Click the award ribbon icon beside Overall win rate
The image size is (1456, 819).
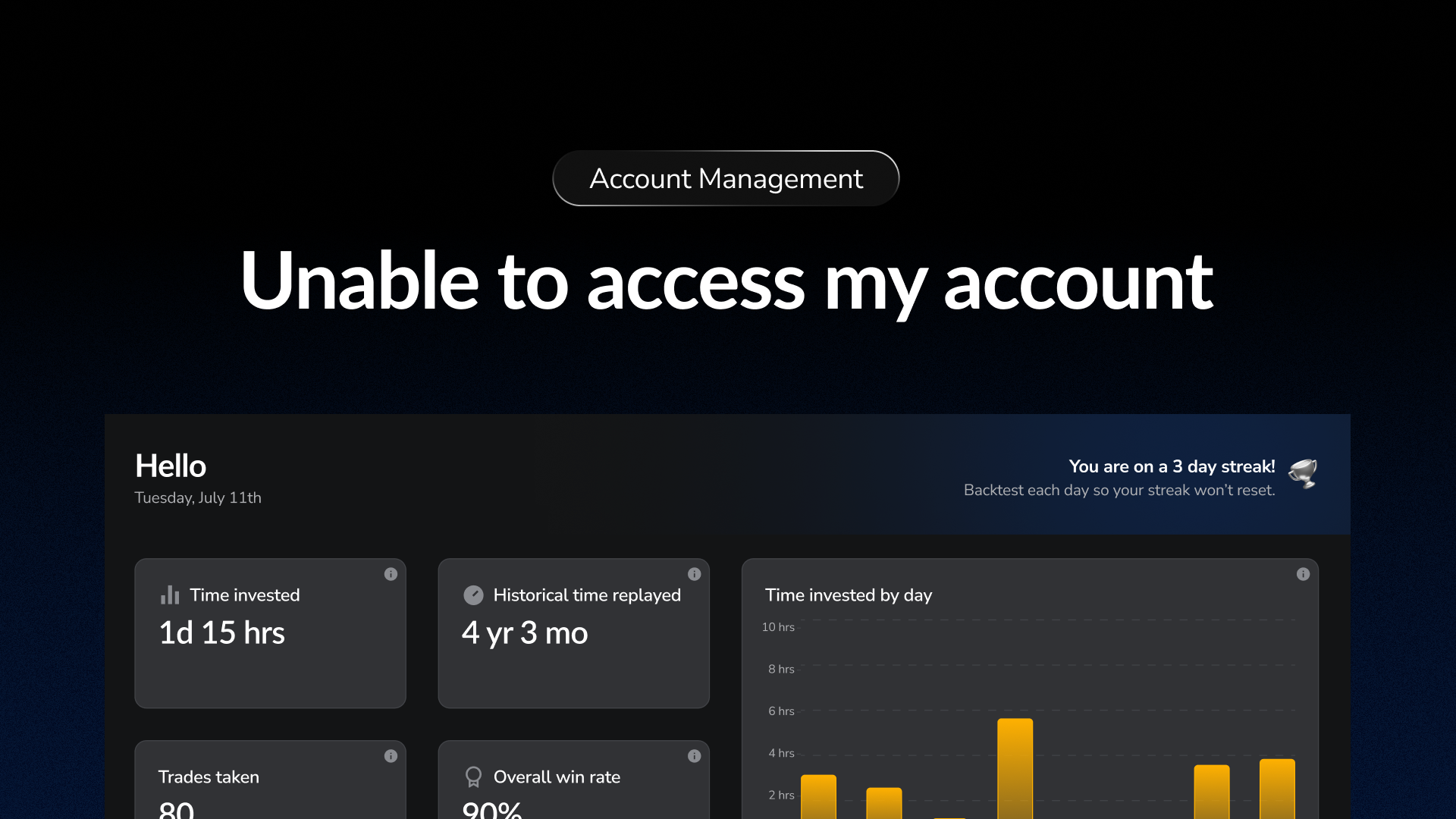click(473, 777)
